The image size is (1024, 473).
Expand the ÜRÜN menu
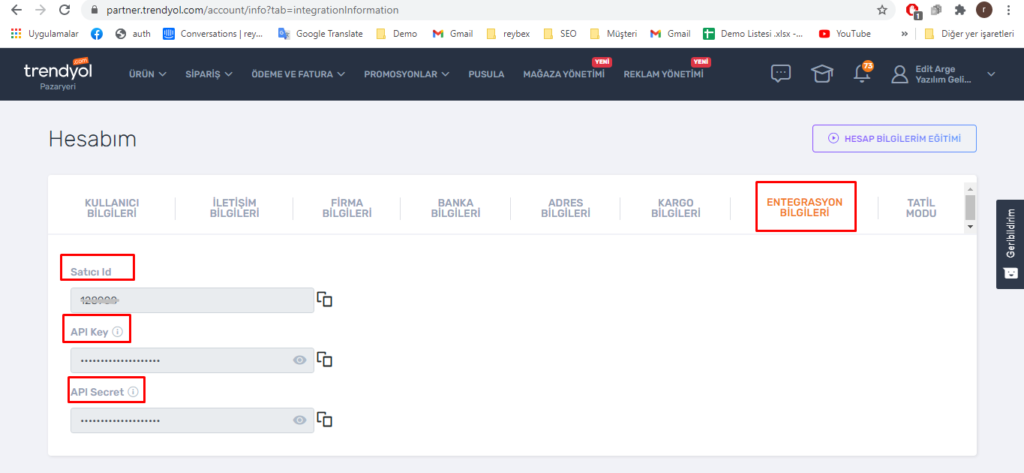point(148,74)
